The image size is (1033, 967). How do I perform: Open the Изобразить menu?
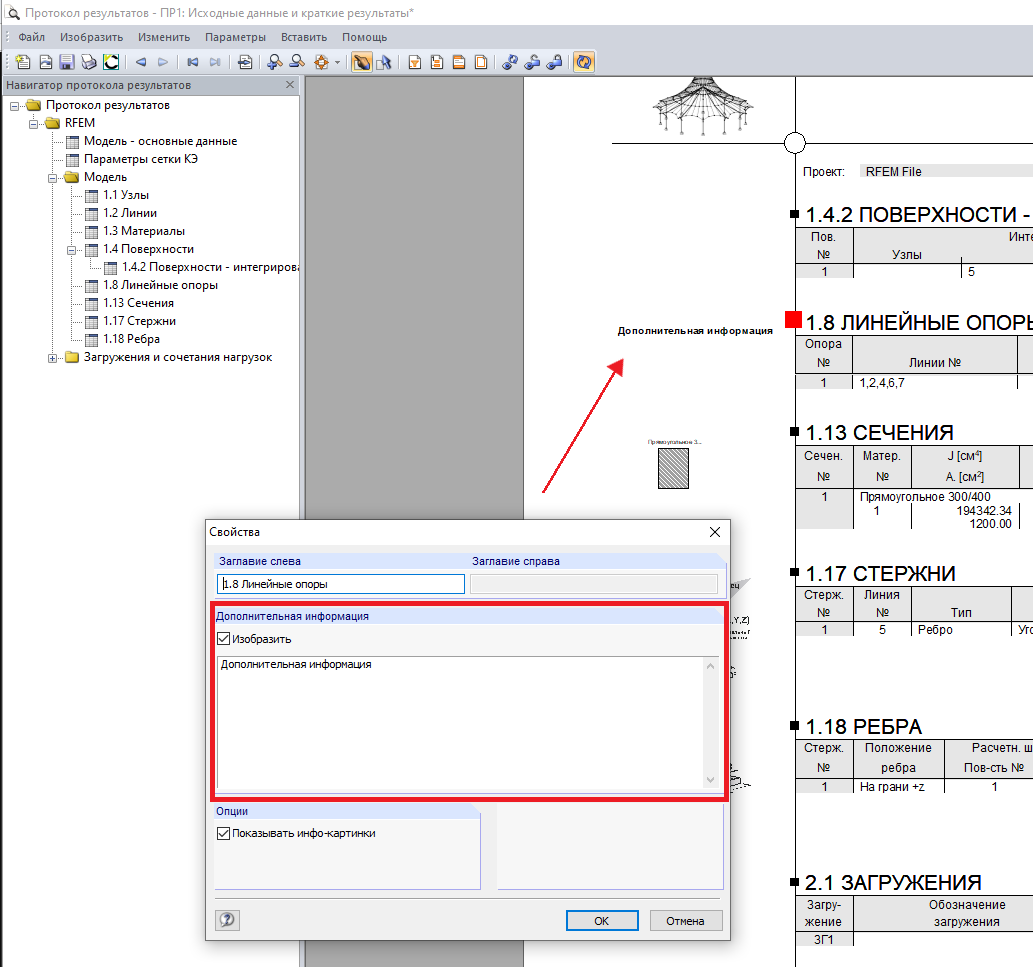(92, 37)
